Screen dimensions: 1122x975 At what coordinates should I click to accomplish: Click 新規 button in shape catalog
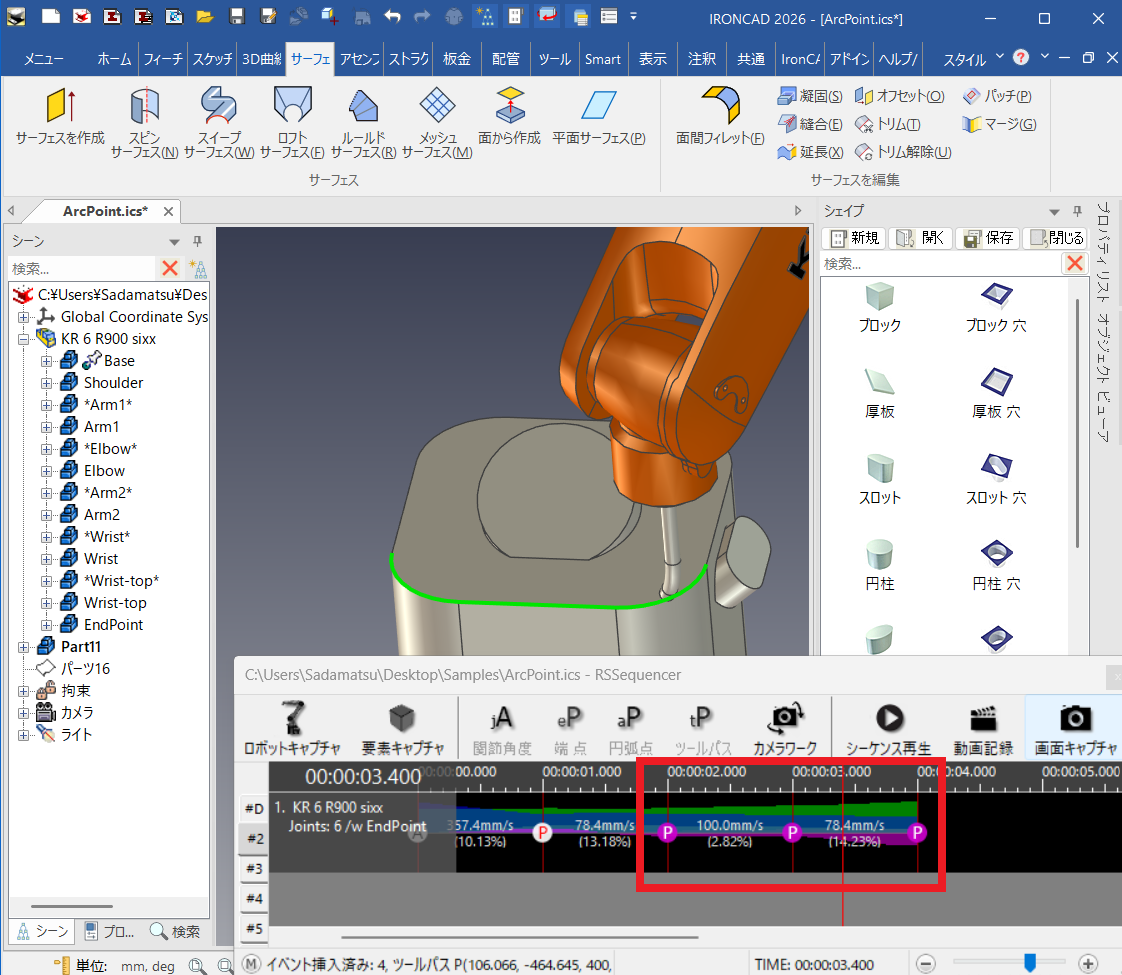coord(854,237)
